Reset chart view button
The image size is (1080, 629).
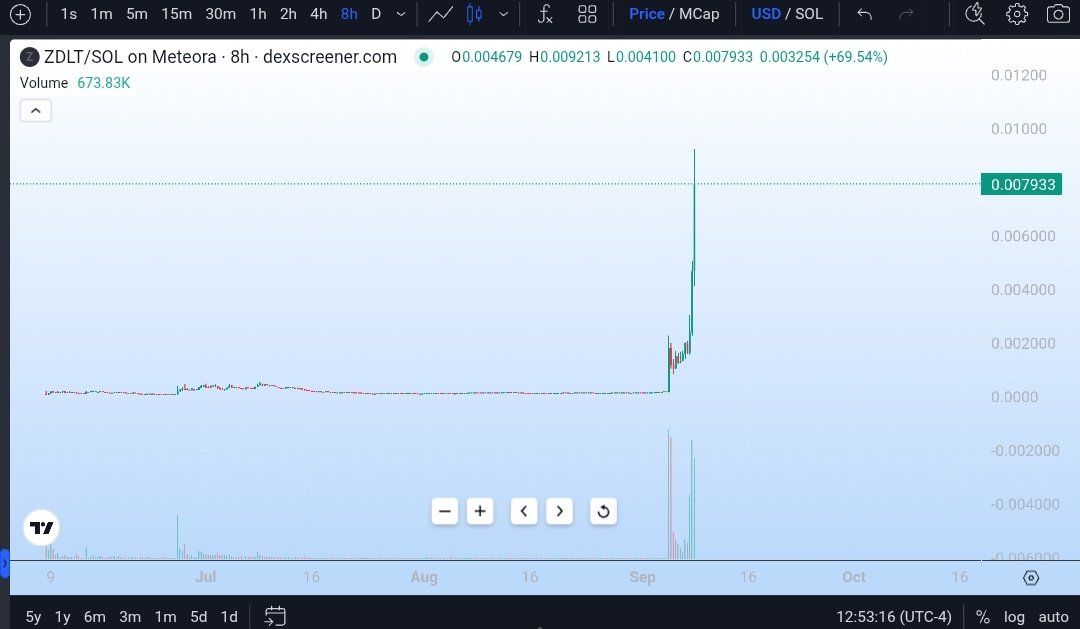click(603, 511)
